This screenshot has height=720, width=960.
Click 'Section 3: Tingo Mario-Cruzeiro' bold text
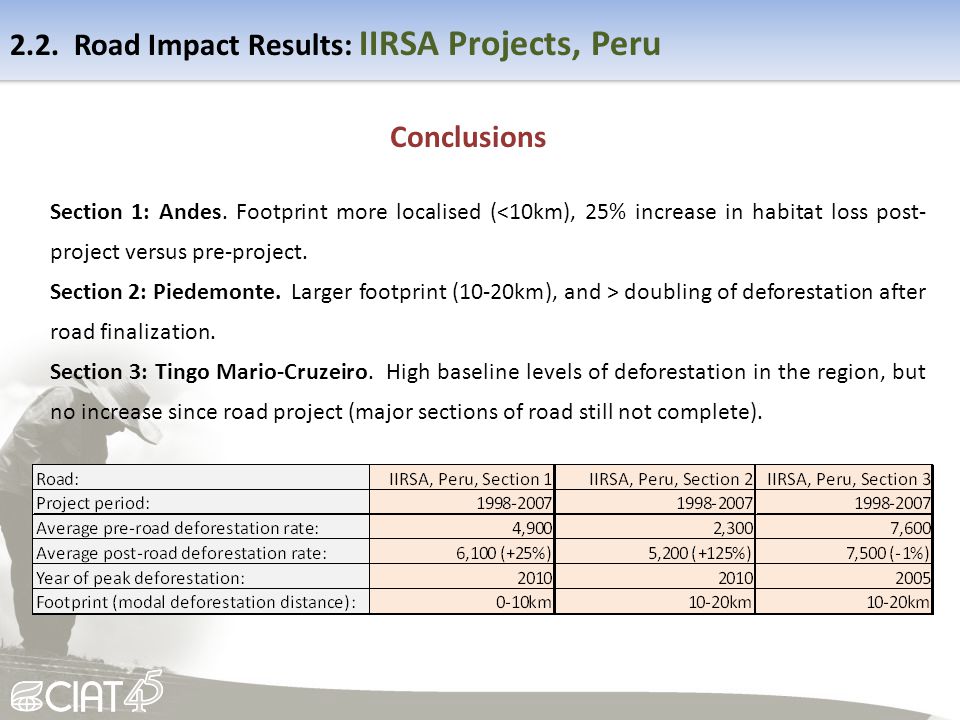tap(209, 372)
